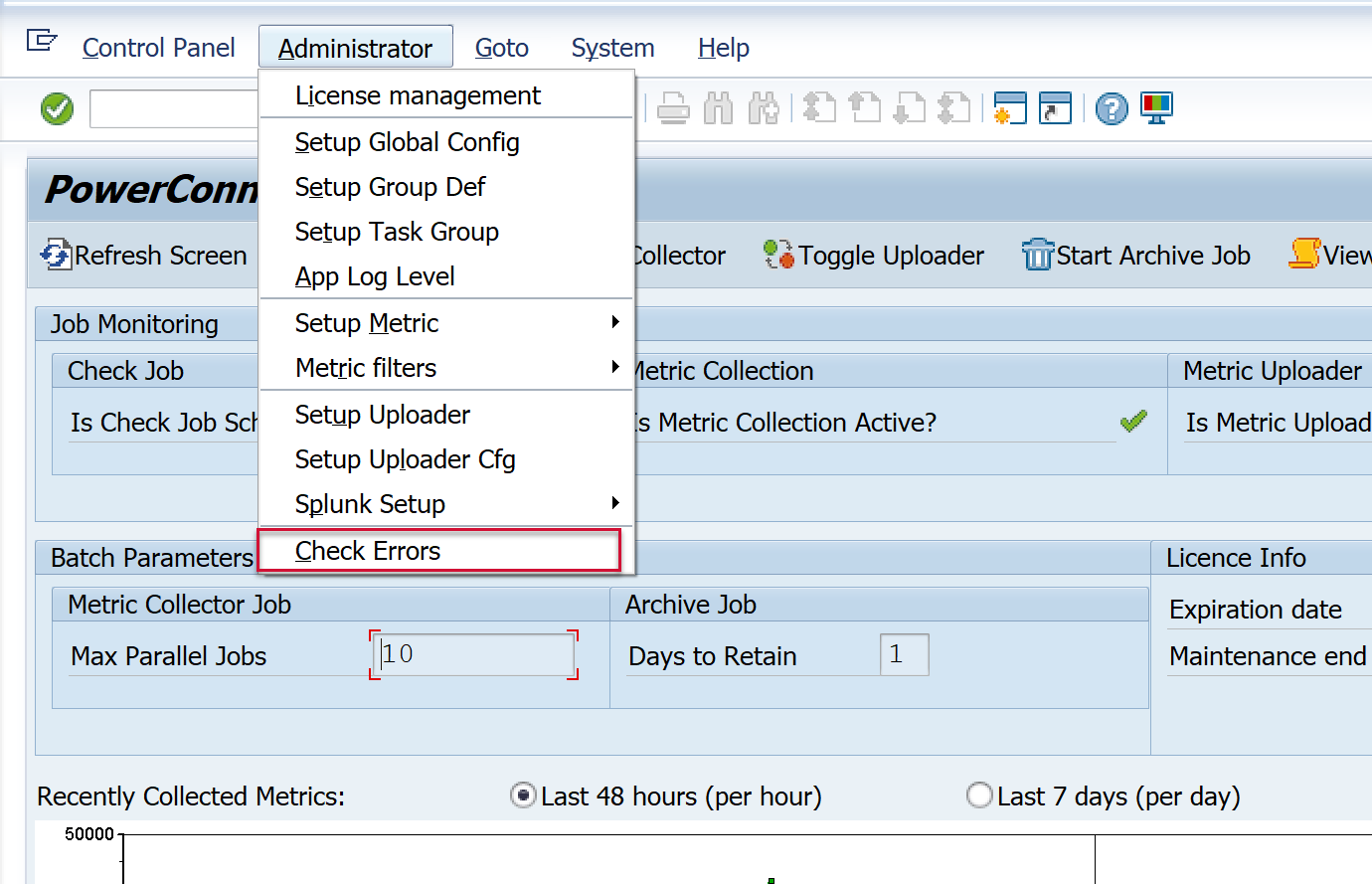Click the session menu icon at top-left
The width and height of the screenshot is (1372, 884).
(41, 41)
